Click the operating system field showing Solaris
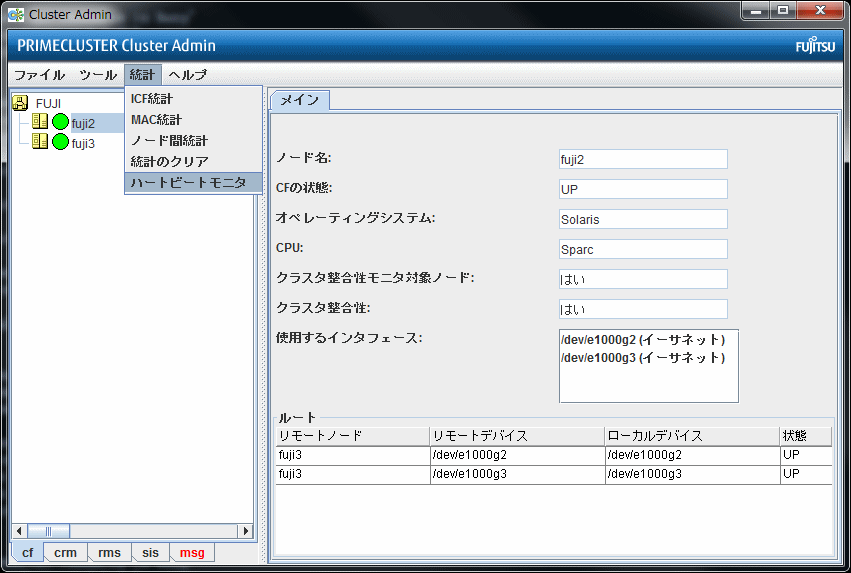Image resolution: width=851 pixels, height=573 pixels. click(643, 219)
